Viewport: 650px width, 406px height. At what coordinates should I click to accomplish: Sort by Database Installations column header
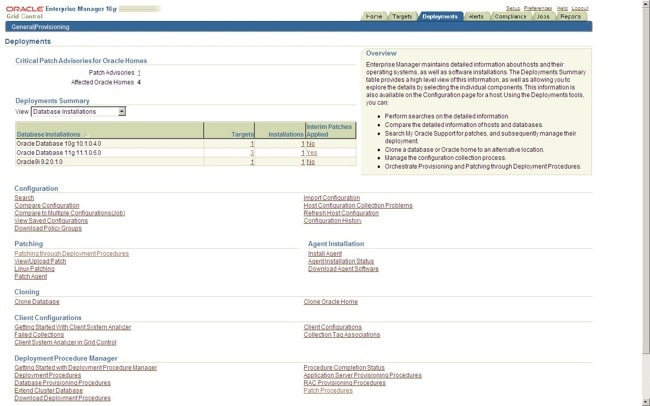click(49, 134)
